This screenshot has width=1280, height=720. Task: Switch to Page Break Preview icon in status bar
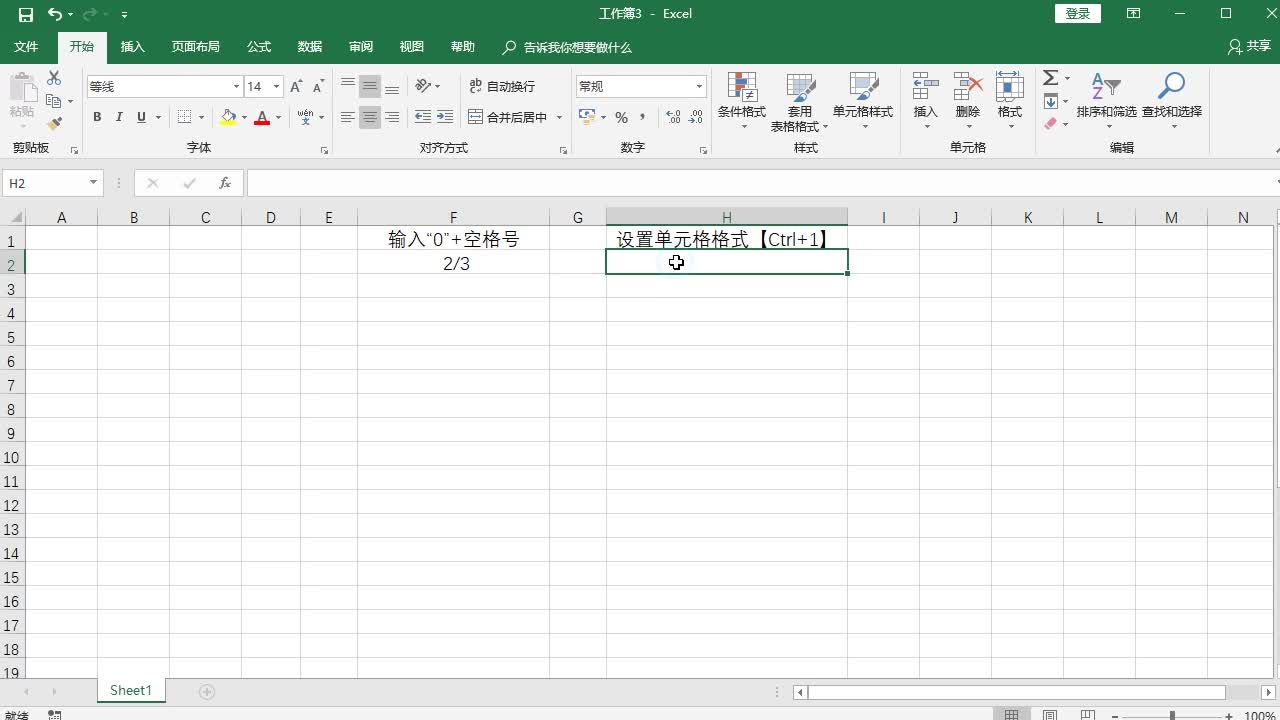point(1088,715)
